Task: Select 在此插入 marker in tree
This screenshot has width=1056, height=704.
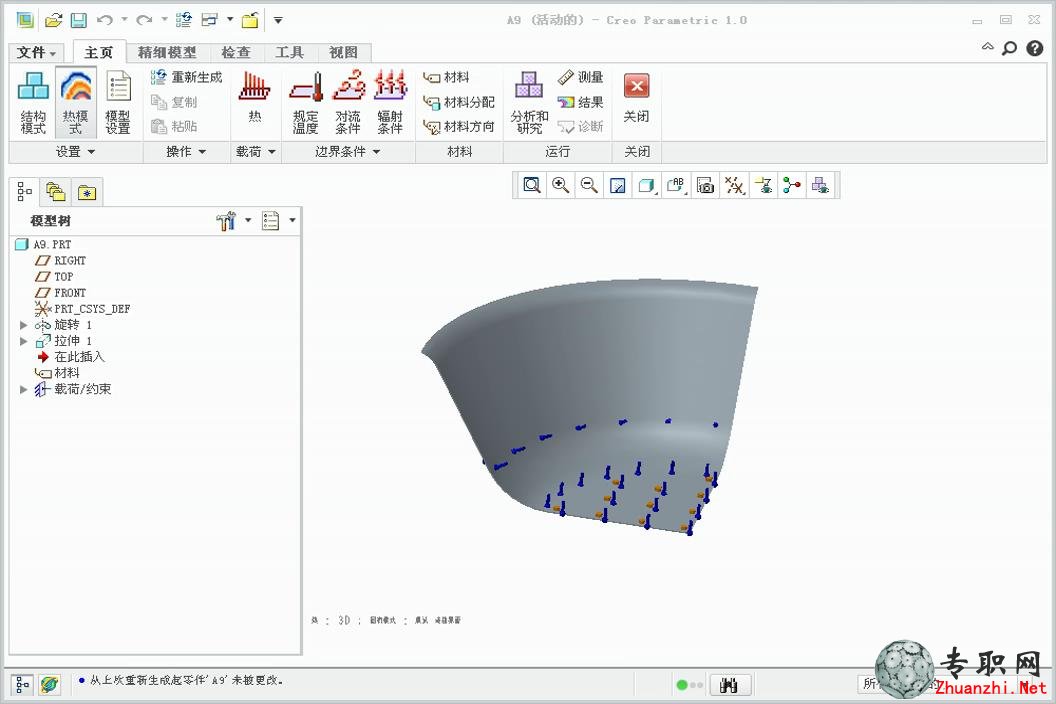Action: point(71,357)
